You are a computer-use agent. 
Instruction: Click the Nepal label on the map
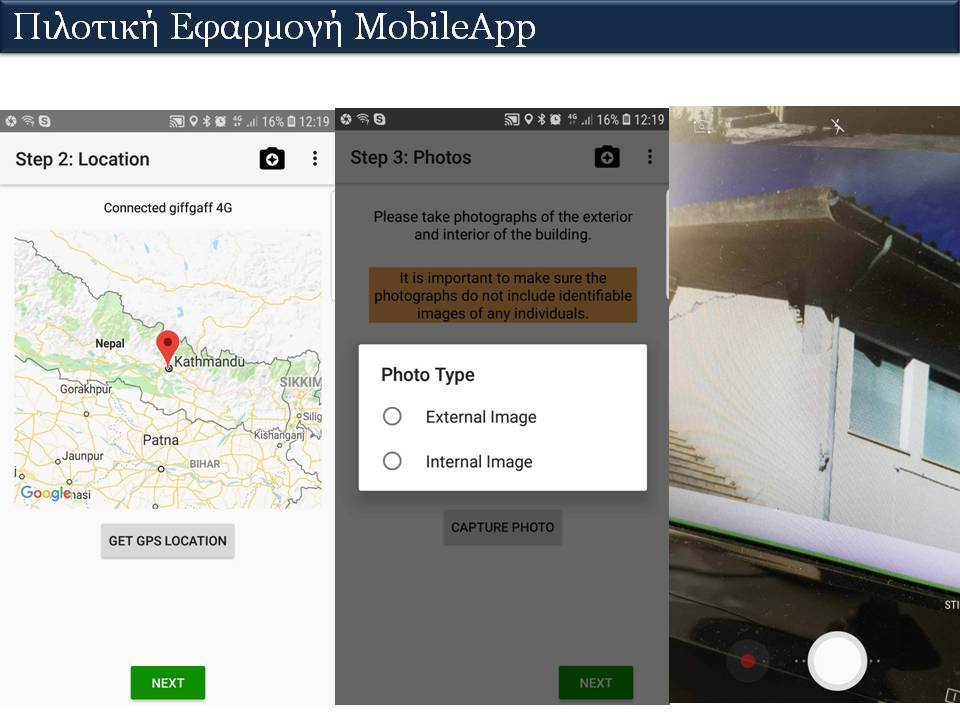pos(110,343)
